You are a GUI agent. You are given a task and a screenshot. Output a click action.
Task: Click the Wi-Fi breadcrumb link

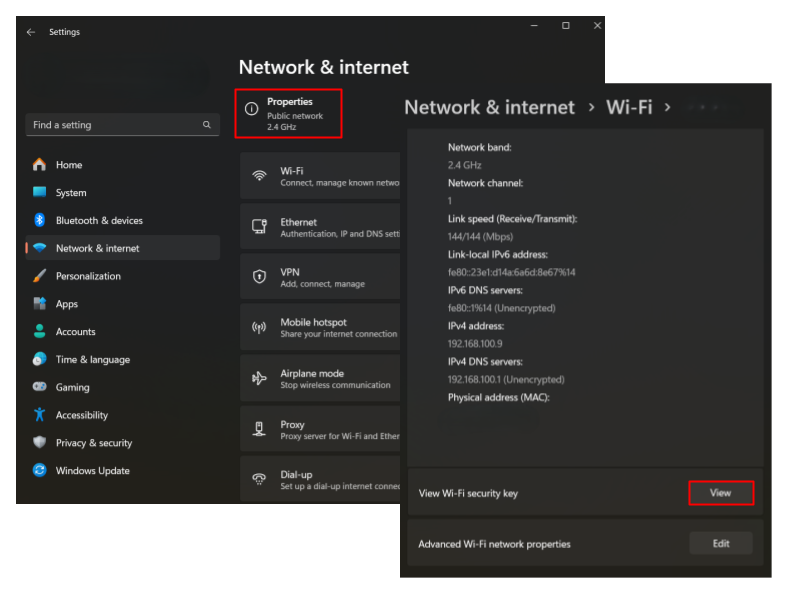pos(629,107)
